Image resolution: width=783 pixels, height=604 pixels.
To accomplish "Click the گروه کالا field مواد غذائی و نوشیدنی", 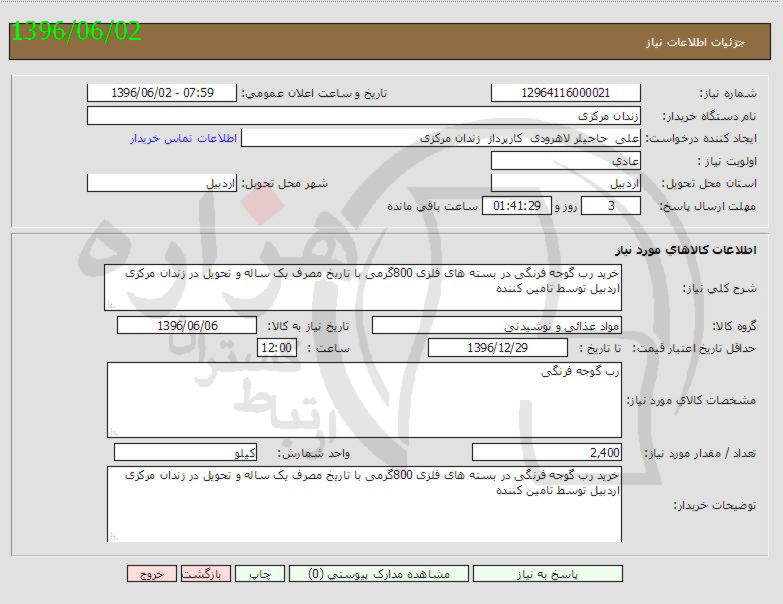I will 497,325.
